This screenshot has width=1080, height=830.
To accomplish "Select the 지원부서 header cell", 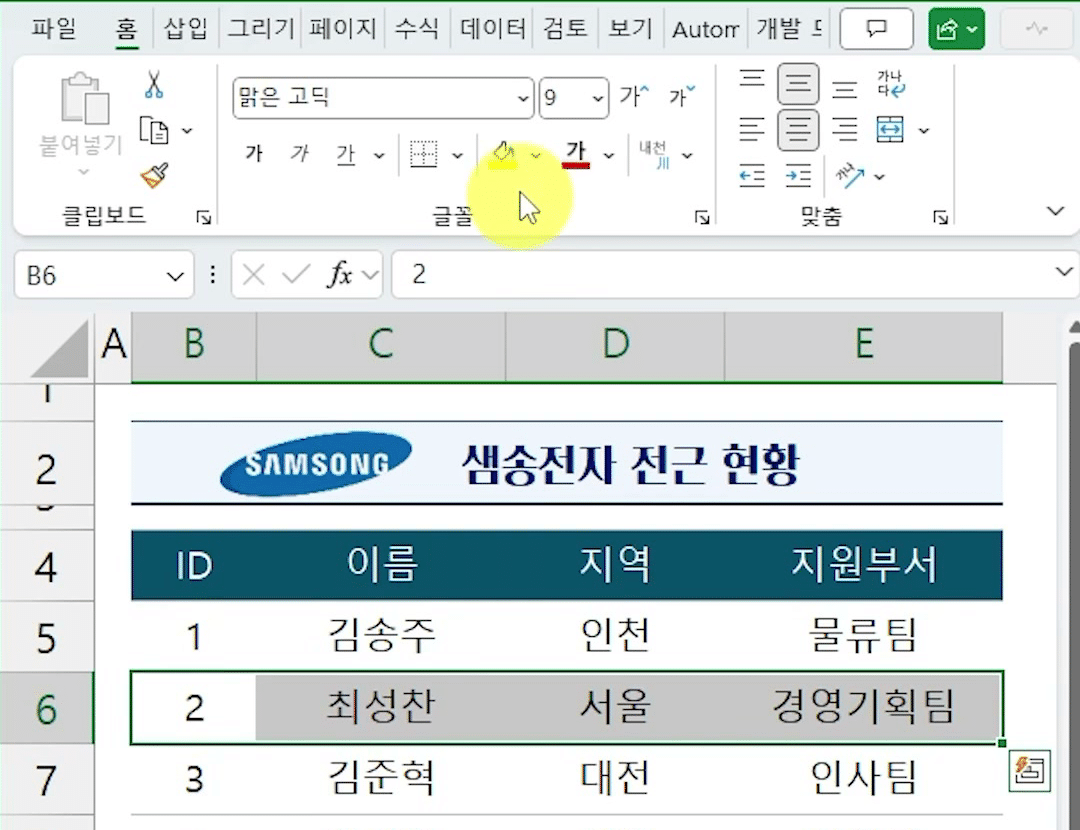I will coord(863,565).
